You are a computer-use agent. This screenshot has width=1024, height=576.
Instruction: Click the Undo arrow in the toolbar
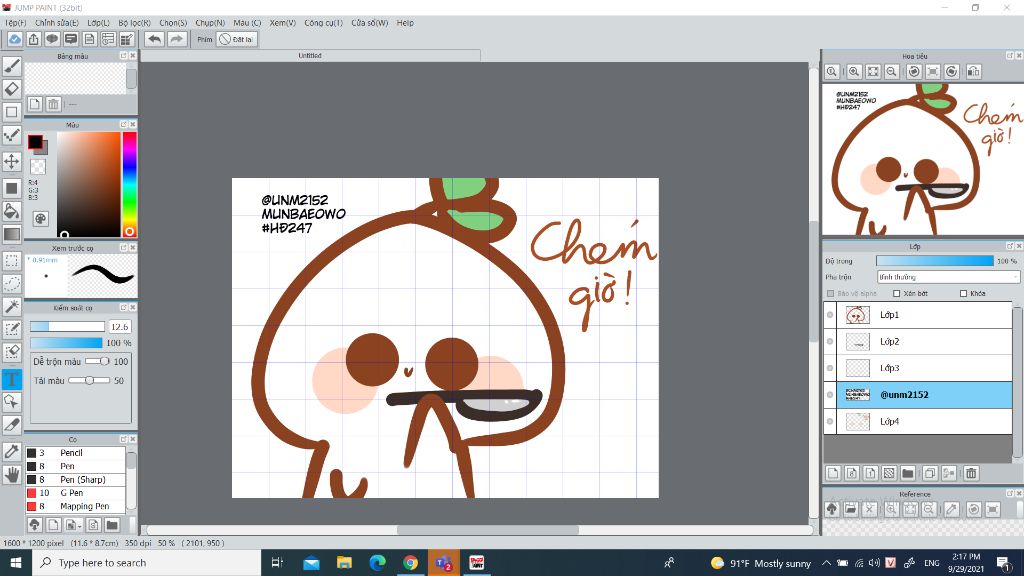click(154, 39)
